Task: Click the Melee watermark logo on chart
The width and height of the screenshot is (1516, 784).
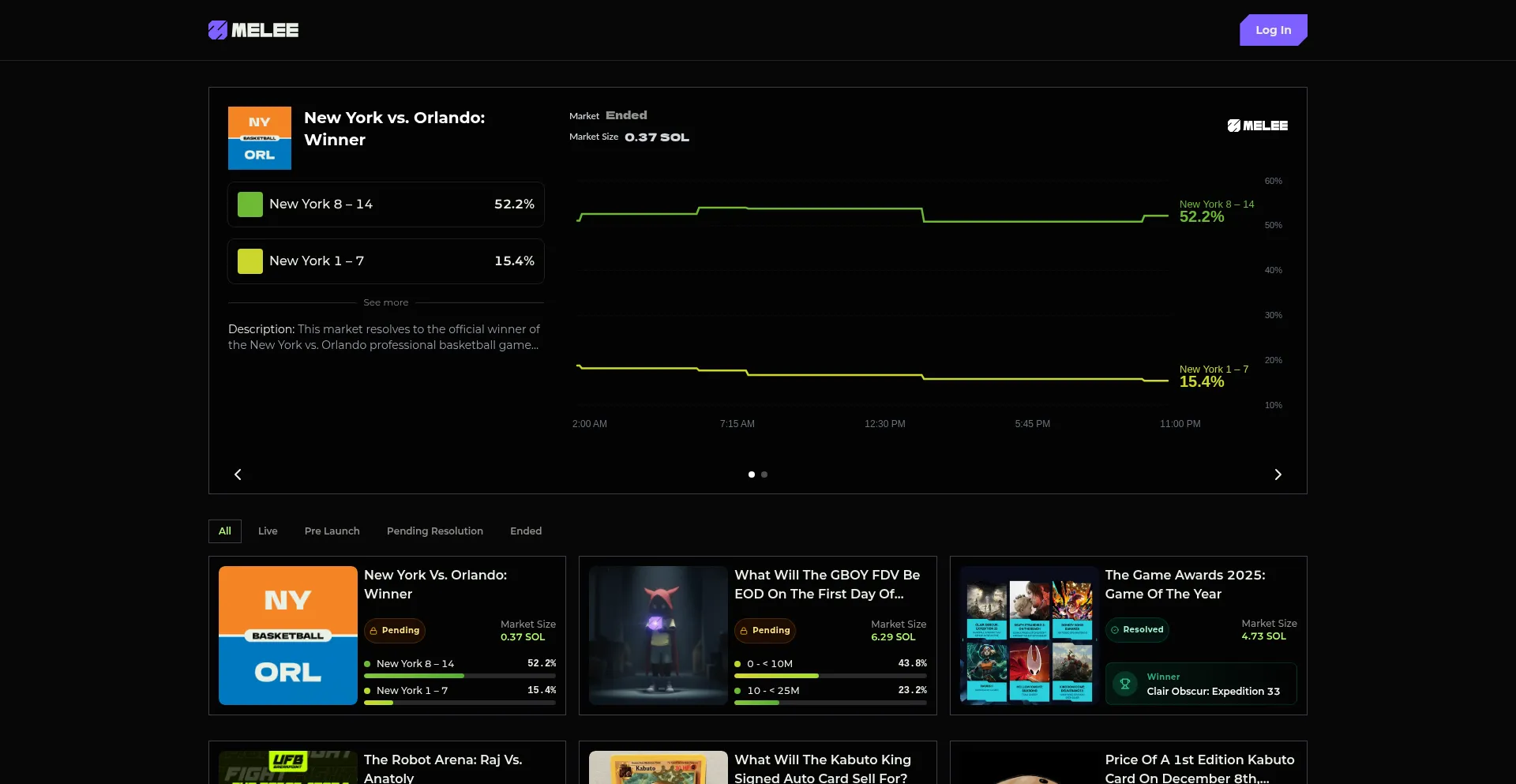Action: (1257, 126)
